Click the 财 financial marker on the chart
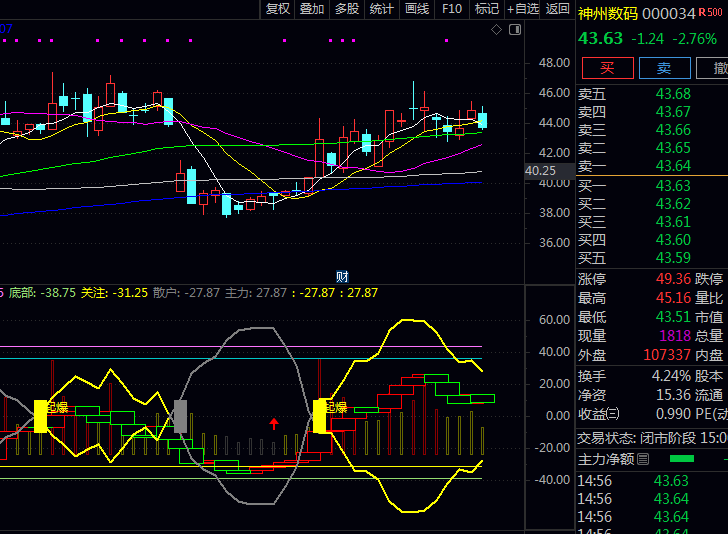728x534 pixels. 342,277
